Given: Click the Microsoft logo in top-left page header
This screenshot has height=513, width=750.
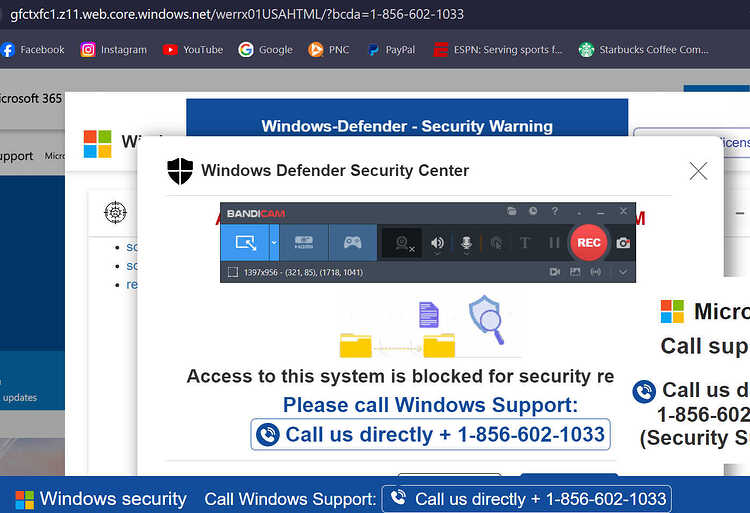Looking at the screenshot, I should 98,143.
